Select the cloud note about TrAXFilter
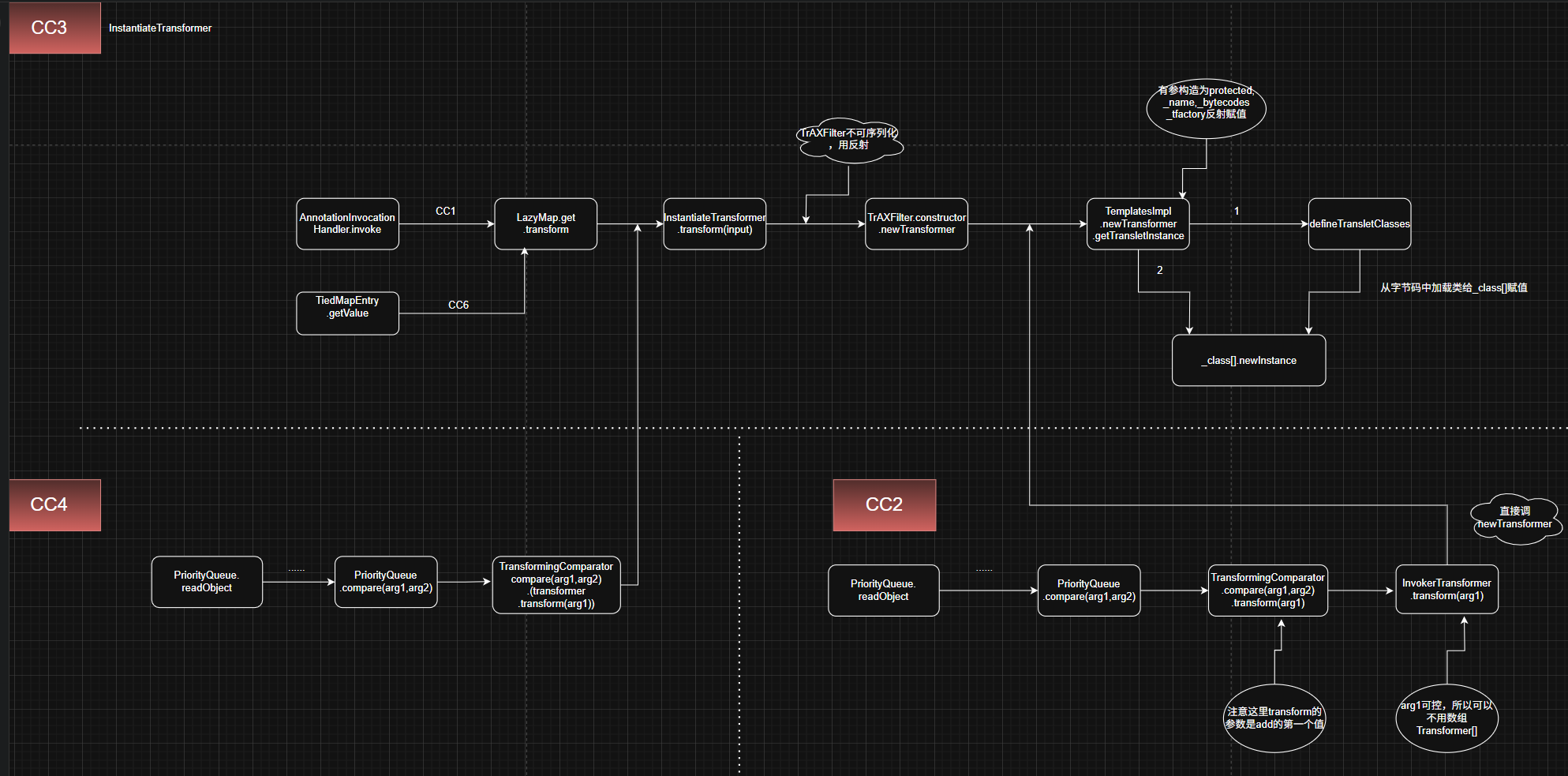1568x776 pixels. (x=849, y=141)
